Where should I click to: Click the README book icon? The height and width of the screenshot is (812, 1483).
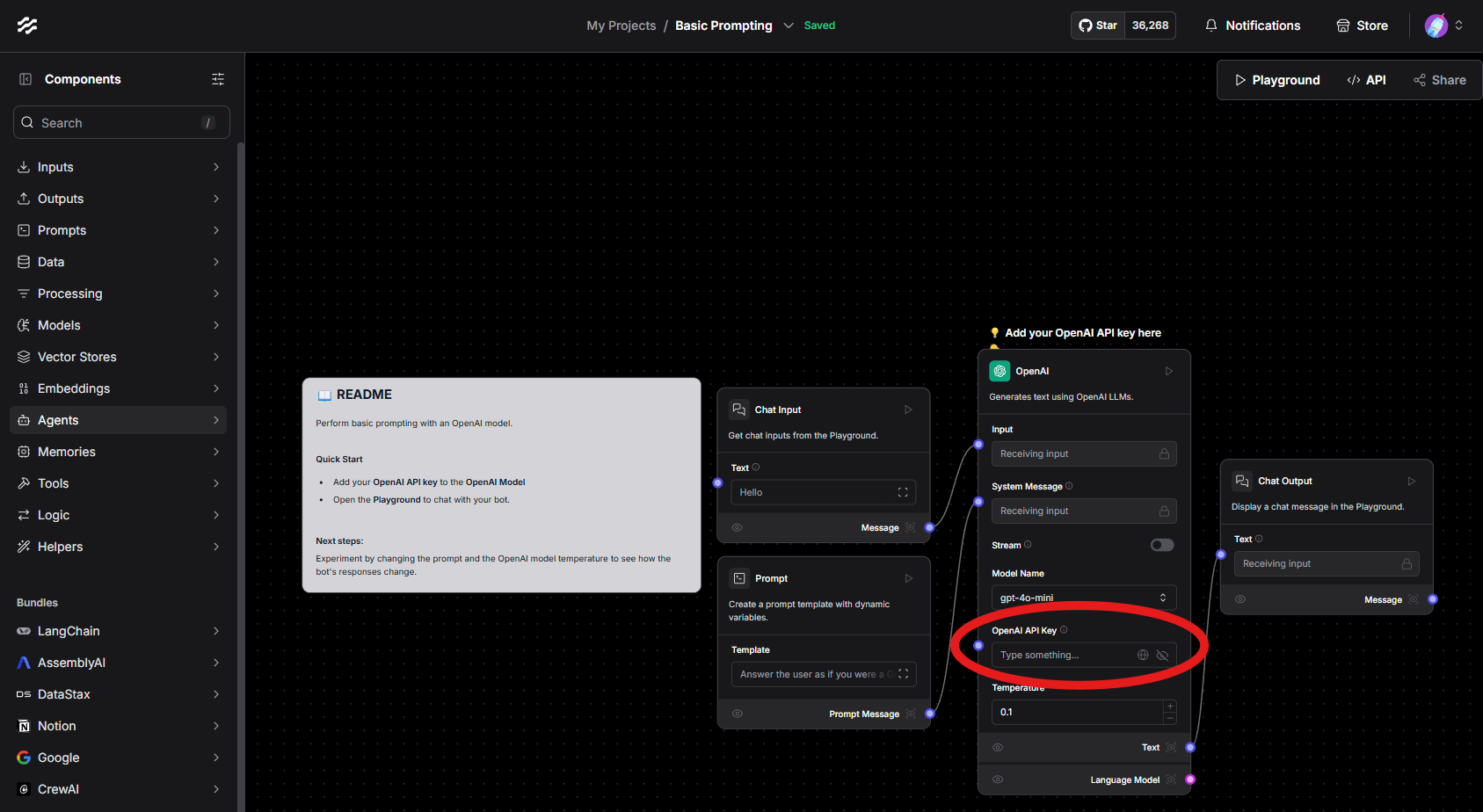tap(324, 395)
